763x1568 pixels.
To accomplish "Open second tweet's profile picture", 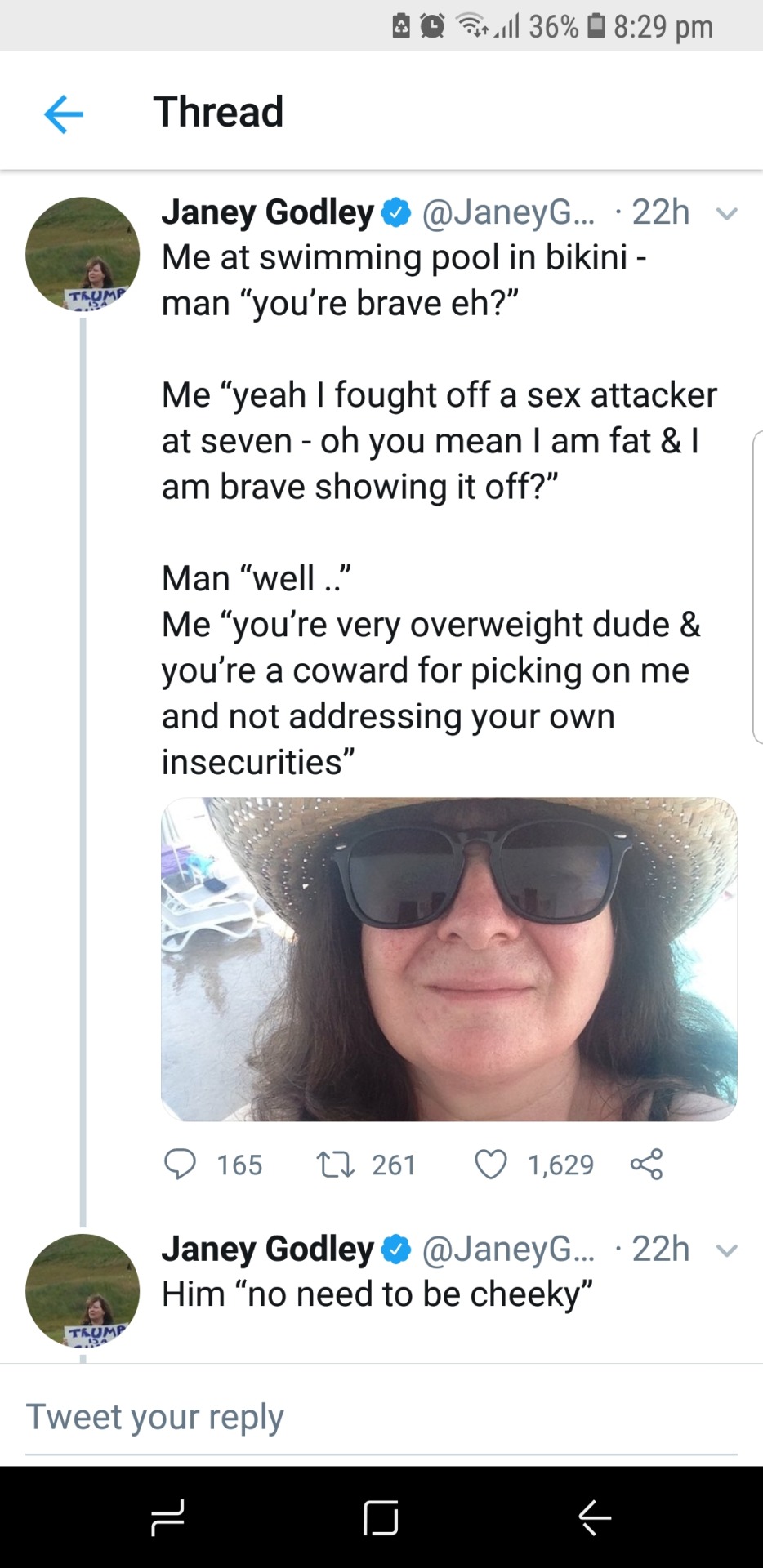I will pos(83,1290).
